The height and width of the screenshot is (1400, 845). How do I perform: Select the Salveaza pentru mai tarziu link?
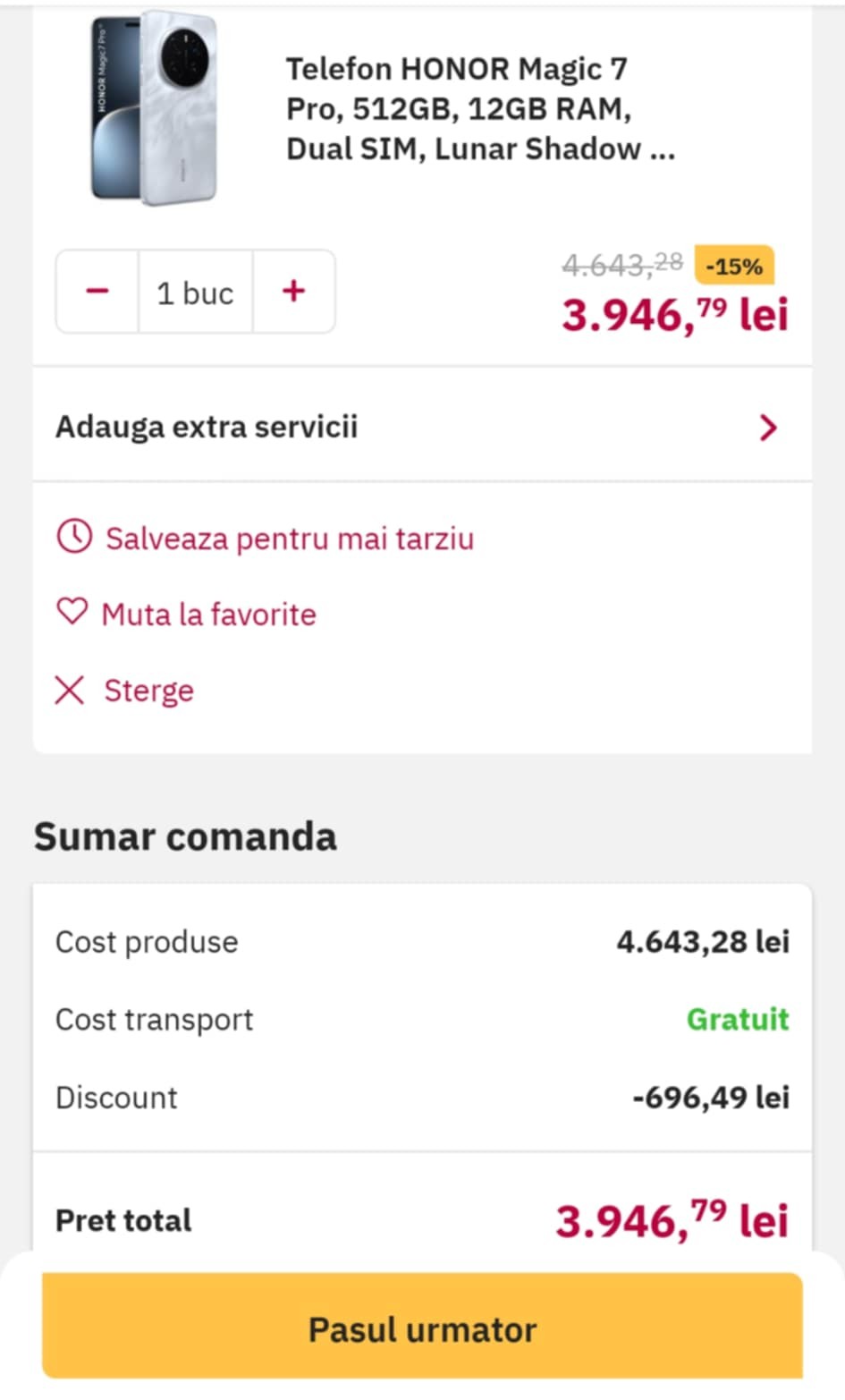(290, 539)
